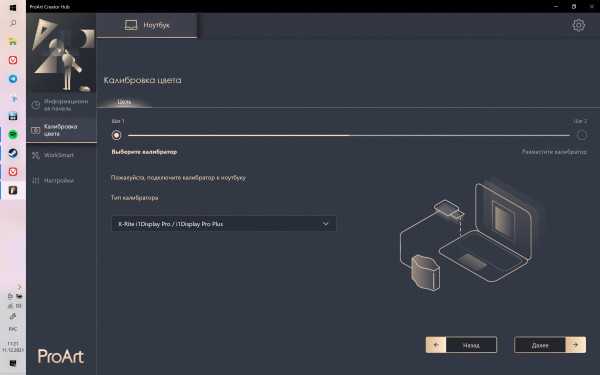The image size is (600, 375).
Task: Click the ProArt artwork thumbnail
Action: pyautogui.click(x=62, y=53)
